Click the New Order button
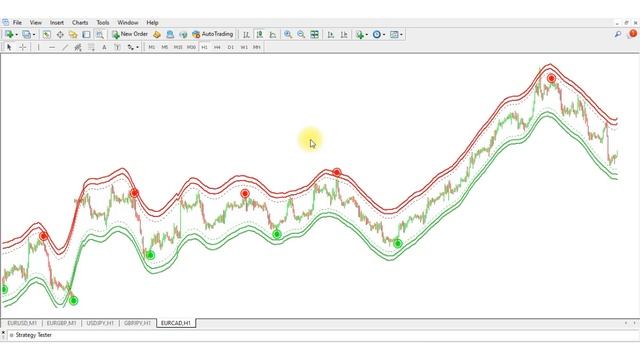 130,34
